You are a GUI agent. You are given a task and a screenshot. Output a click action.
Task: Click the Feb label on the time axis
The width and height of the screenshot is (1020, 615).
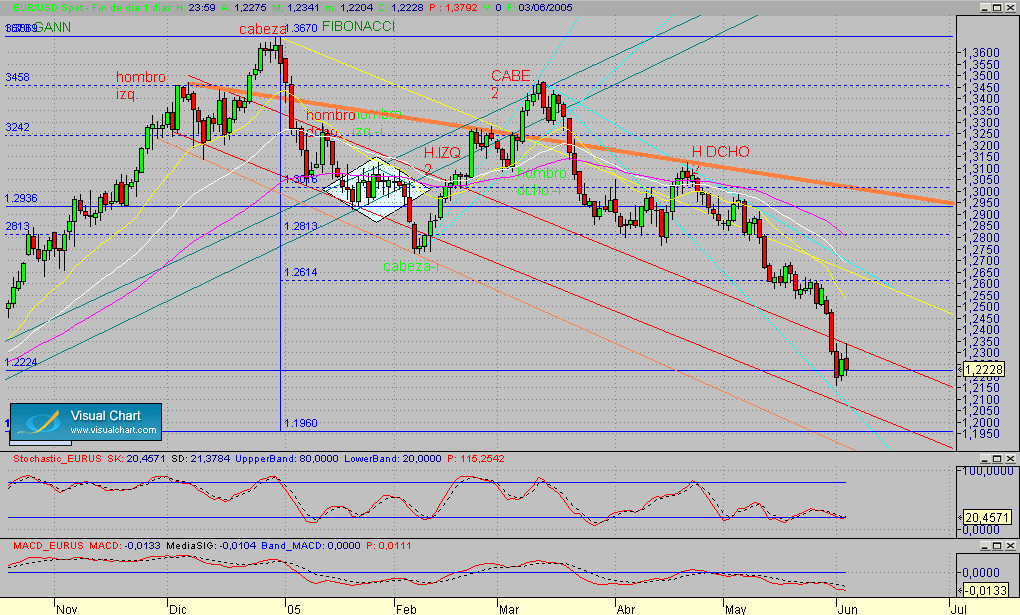click(406, 610)
